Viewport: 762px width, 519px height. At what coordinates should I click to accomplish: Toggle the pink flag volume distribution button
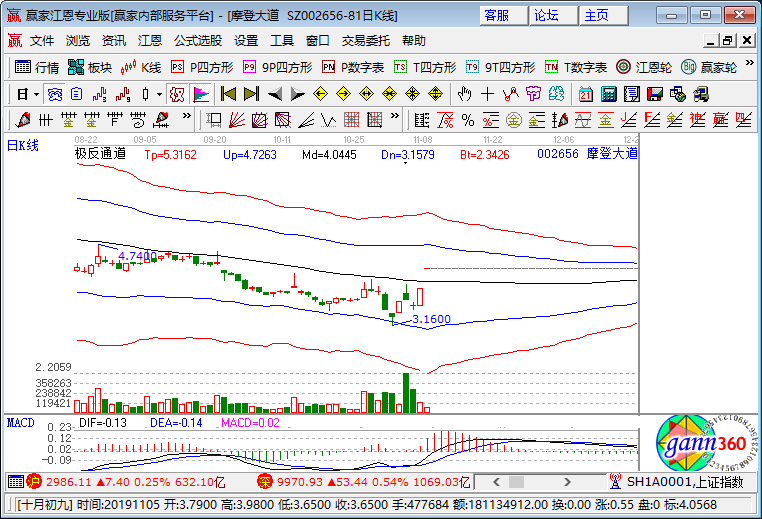201,94
